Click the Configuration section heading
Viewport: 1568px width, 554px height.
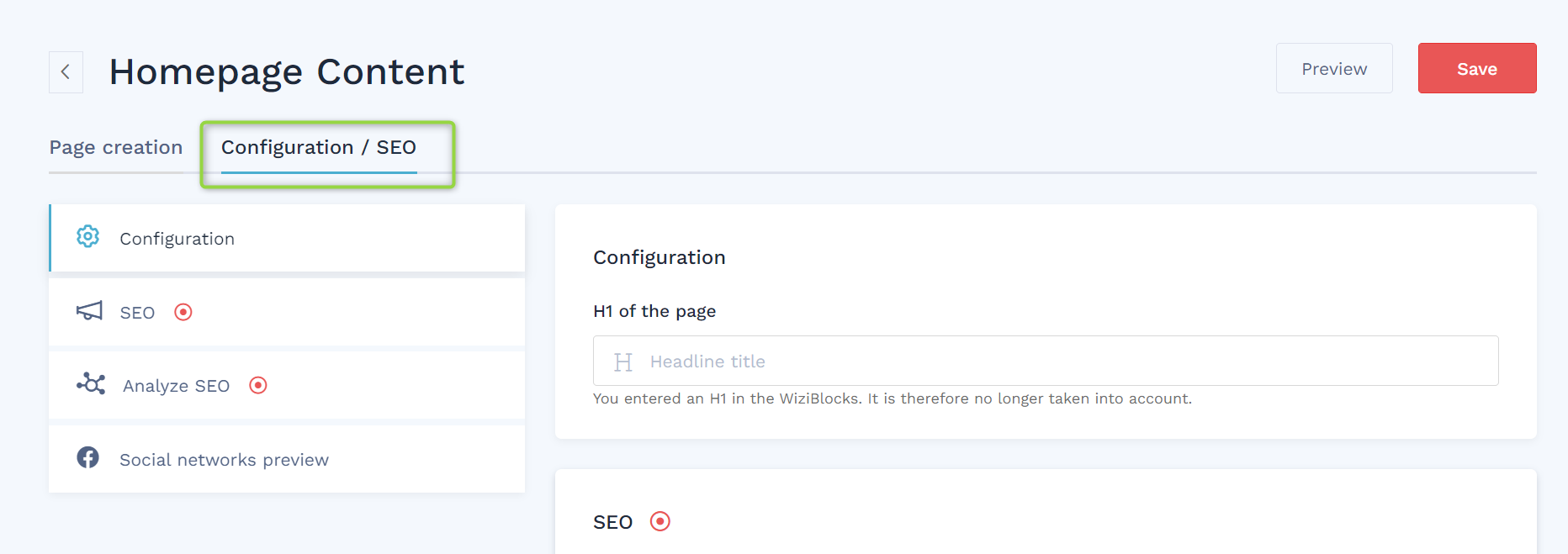[660, 257]
